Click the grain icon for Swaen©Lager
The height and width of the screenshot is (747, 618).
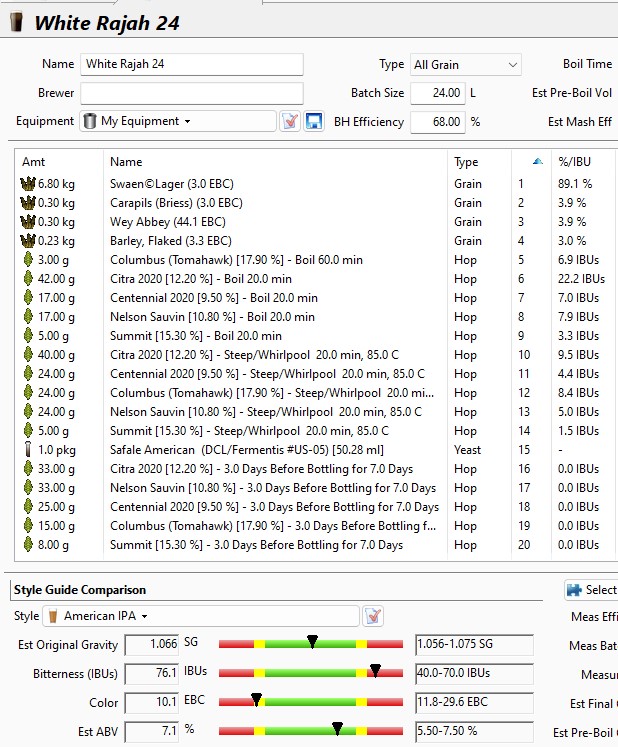(27, 184)
